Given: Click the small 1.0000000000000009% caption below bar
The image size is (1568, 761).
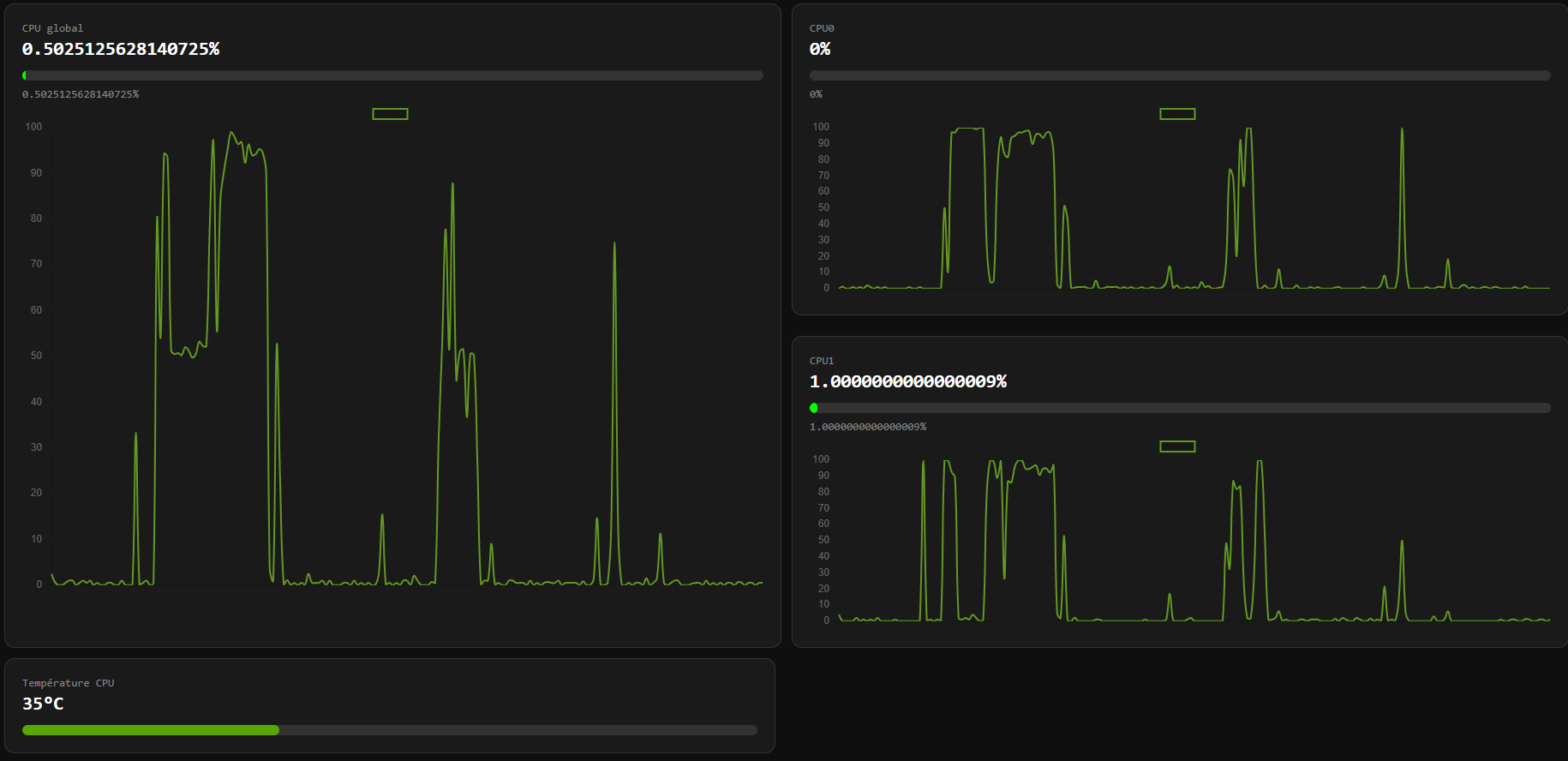Looking at the screenshot, I should [868, 427].
